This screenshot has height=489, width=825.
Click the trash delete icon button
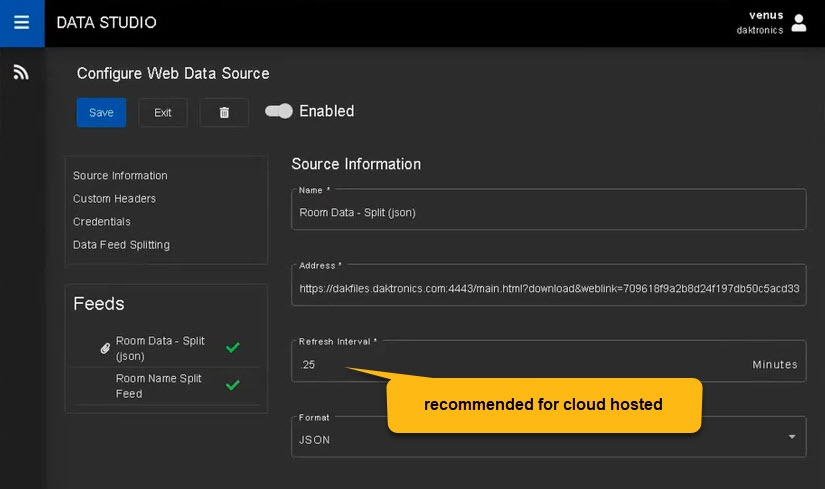(x=224, y=113)
